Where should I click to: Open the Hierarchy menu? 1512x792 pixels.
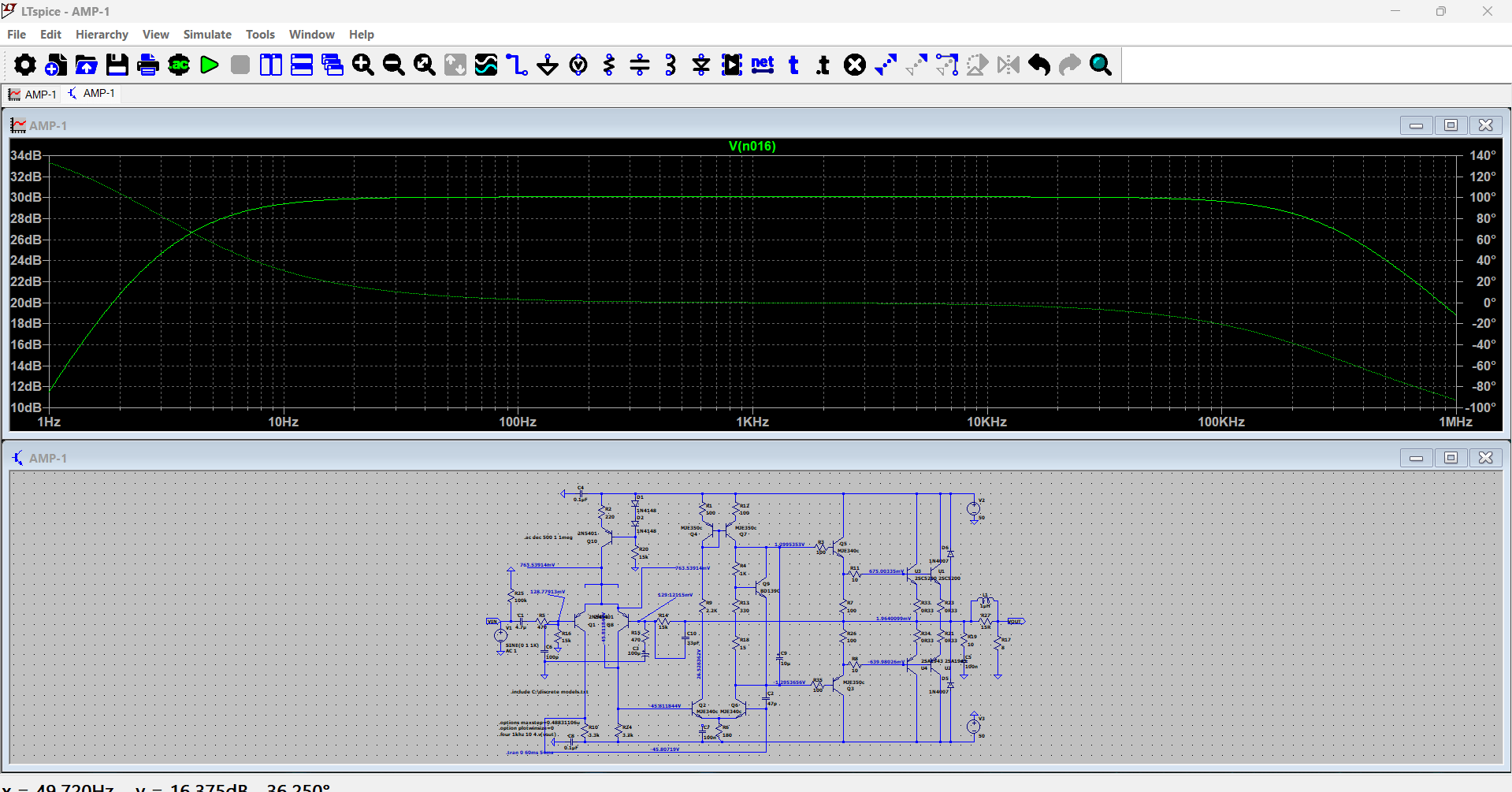tap(102, 35)
